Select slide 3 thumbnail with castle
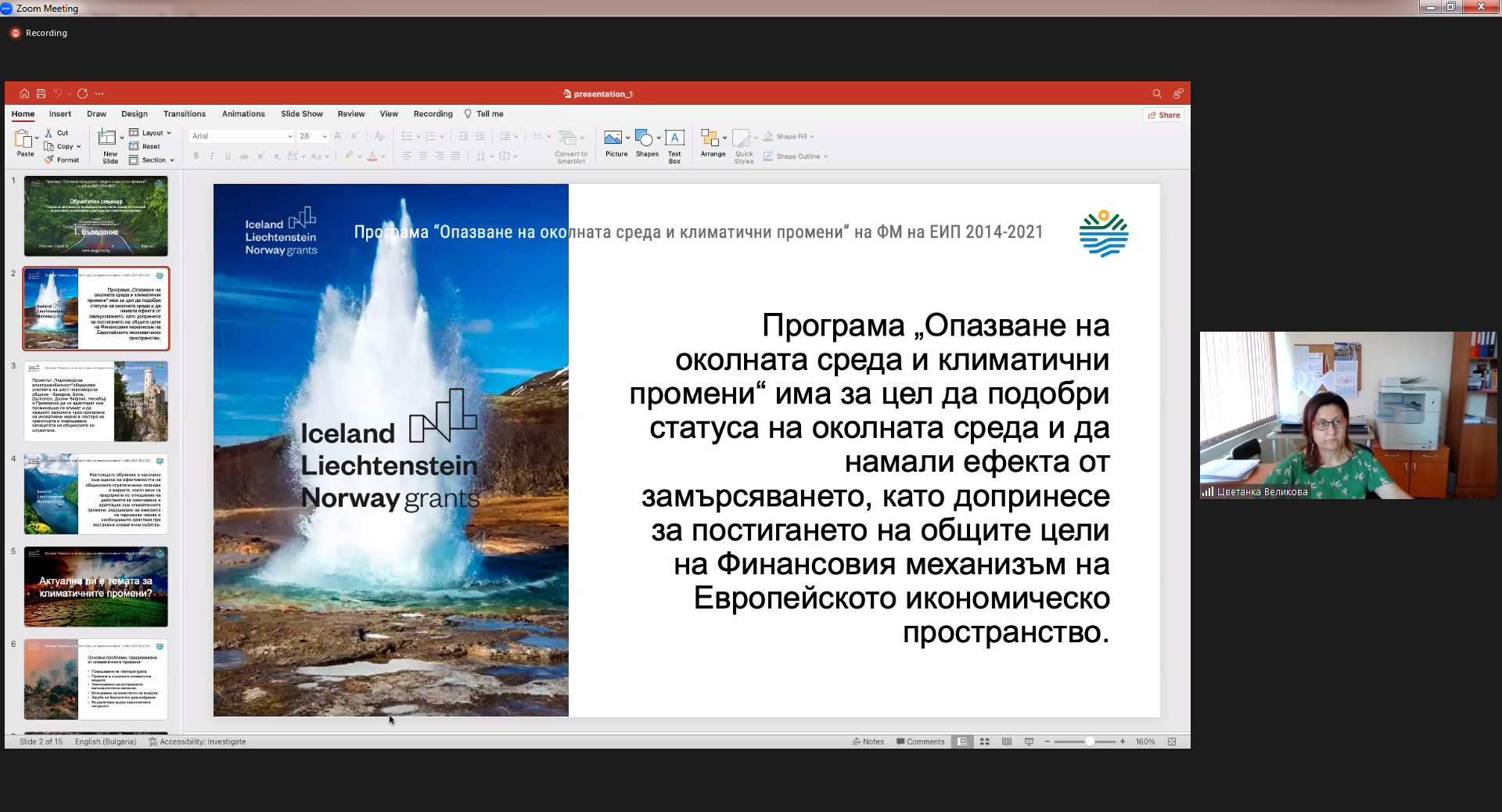This screenshot has height=812, width=1502. pyautogui.click(x=95, y=401)
